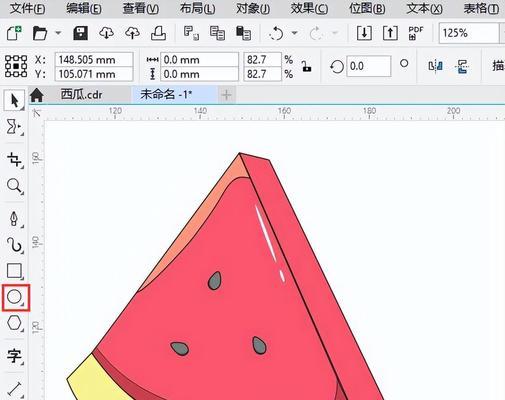Pick the Shape edit tool
This screenshot has width=505, height=400.
pyautogui.click(x=14, y=127)
